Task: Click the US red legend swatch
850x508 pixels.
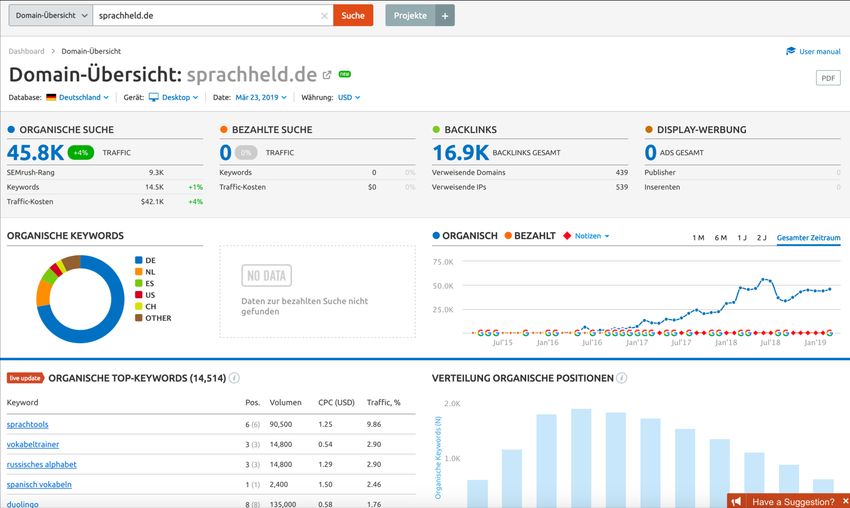Action: [x=139, y=294]
